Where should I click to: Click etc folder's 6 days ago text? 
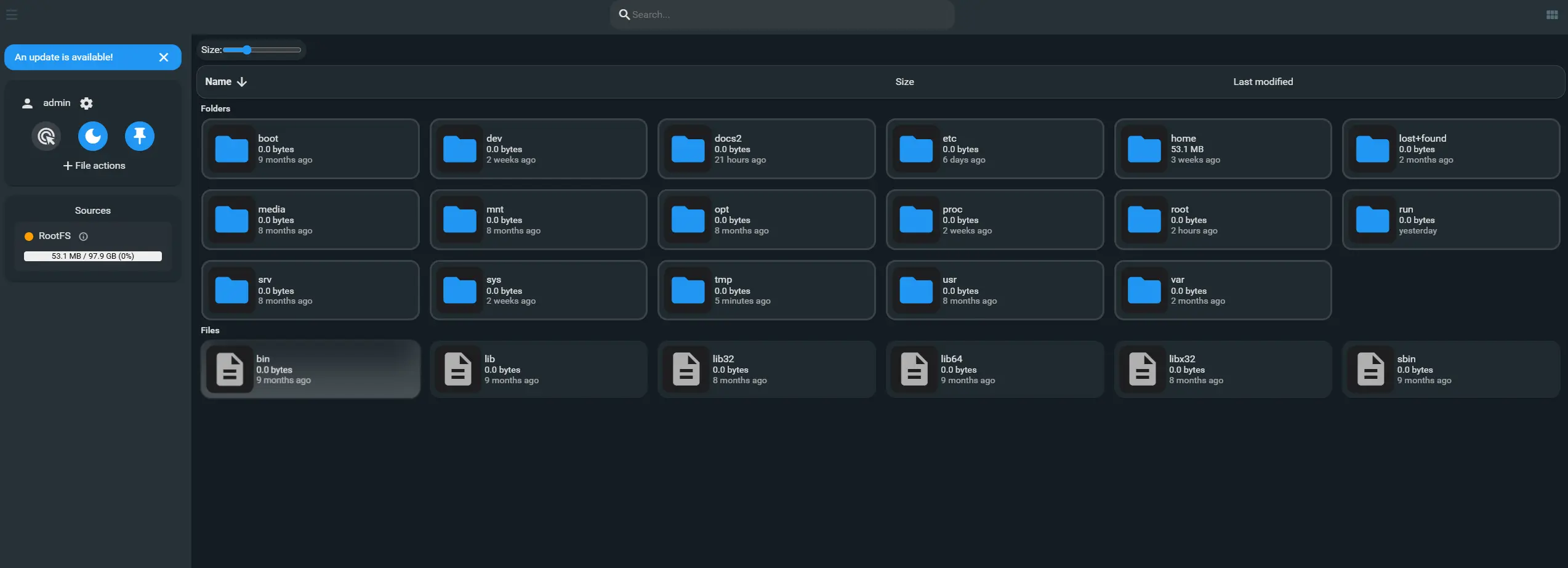[x=964, y=160]
